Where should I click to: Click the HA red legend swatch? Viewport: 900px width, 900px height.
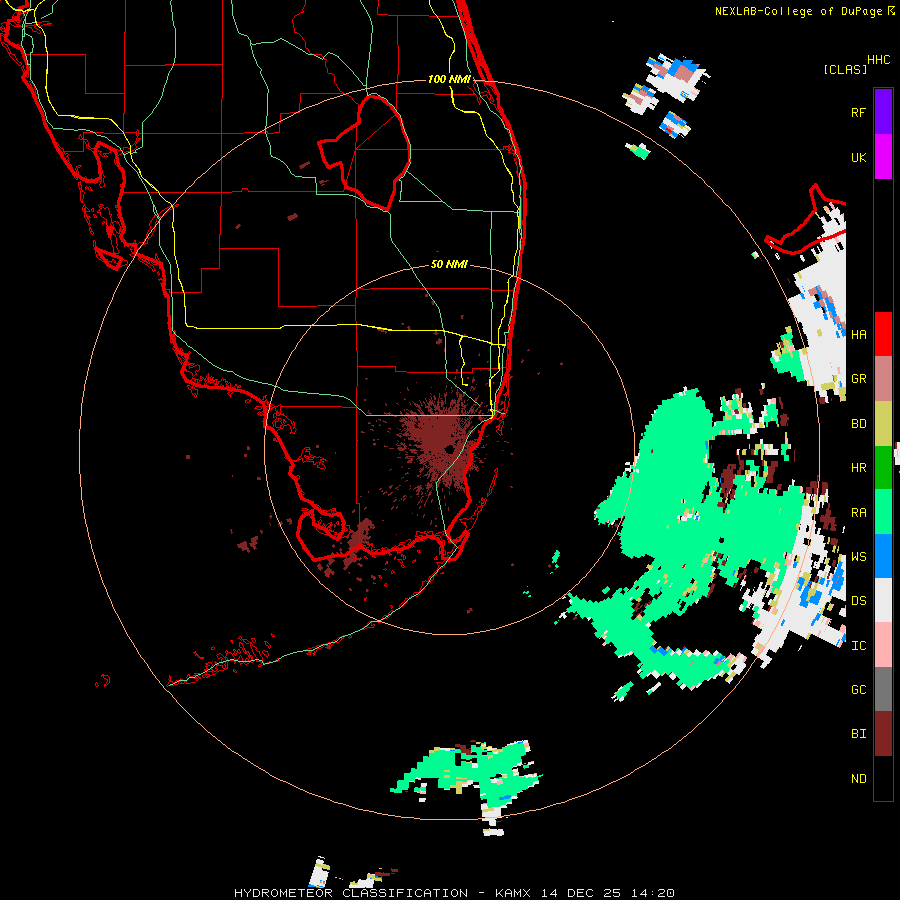pyautogui.click(x=883, y=334)
